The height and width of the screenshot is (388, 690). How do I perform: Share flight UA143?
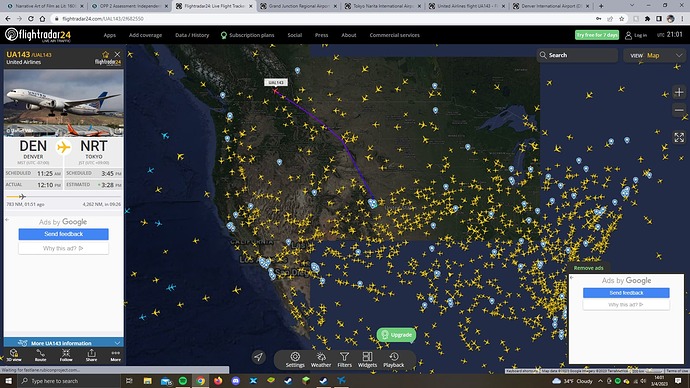coord(91,355)
